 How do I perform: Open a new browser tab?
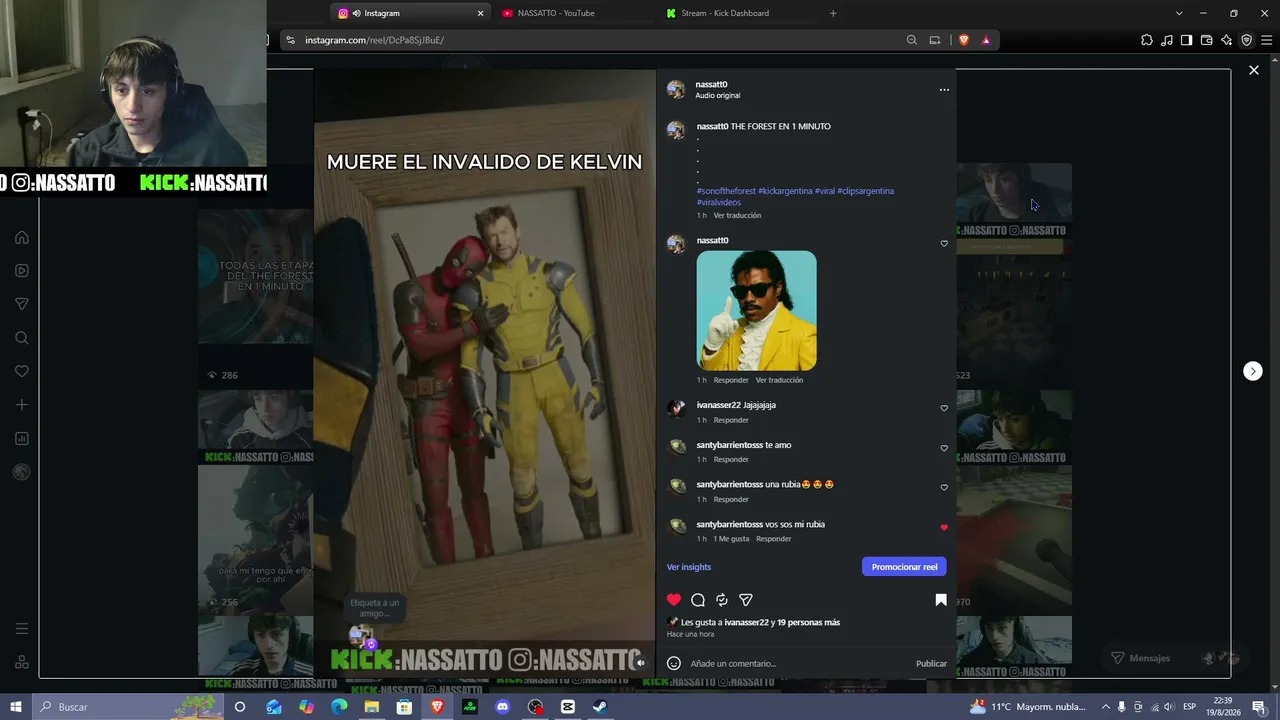(833, 13)
